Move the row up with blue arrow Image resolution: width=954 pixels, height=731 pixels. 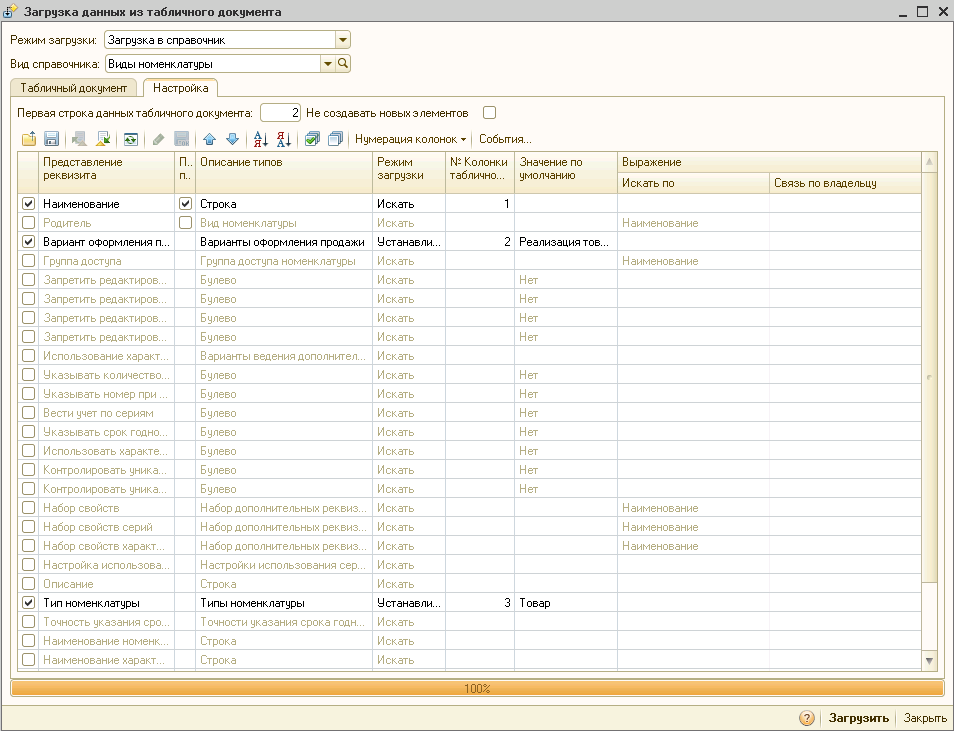tap(209, 139)
